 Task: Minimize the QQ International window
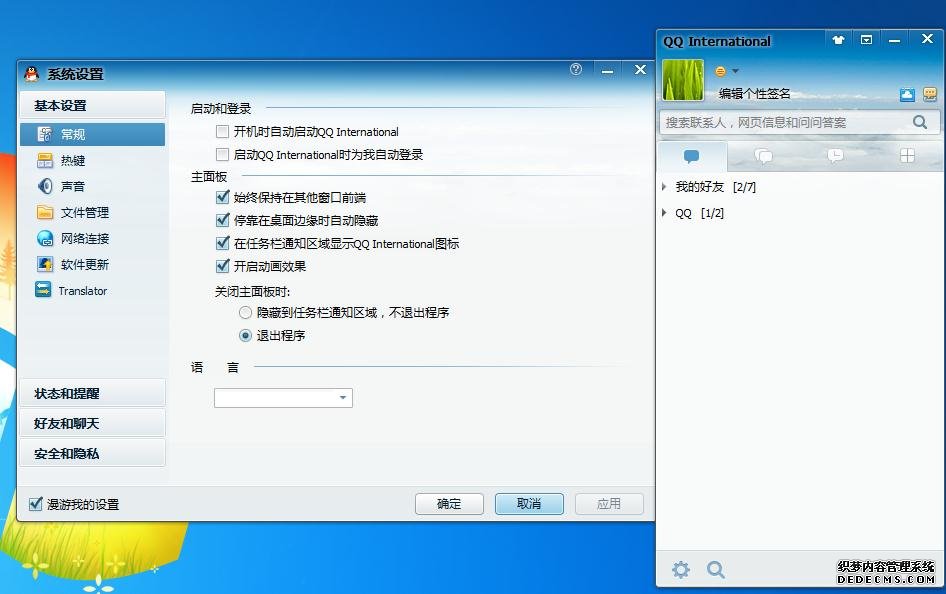895,40
